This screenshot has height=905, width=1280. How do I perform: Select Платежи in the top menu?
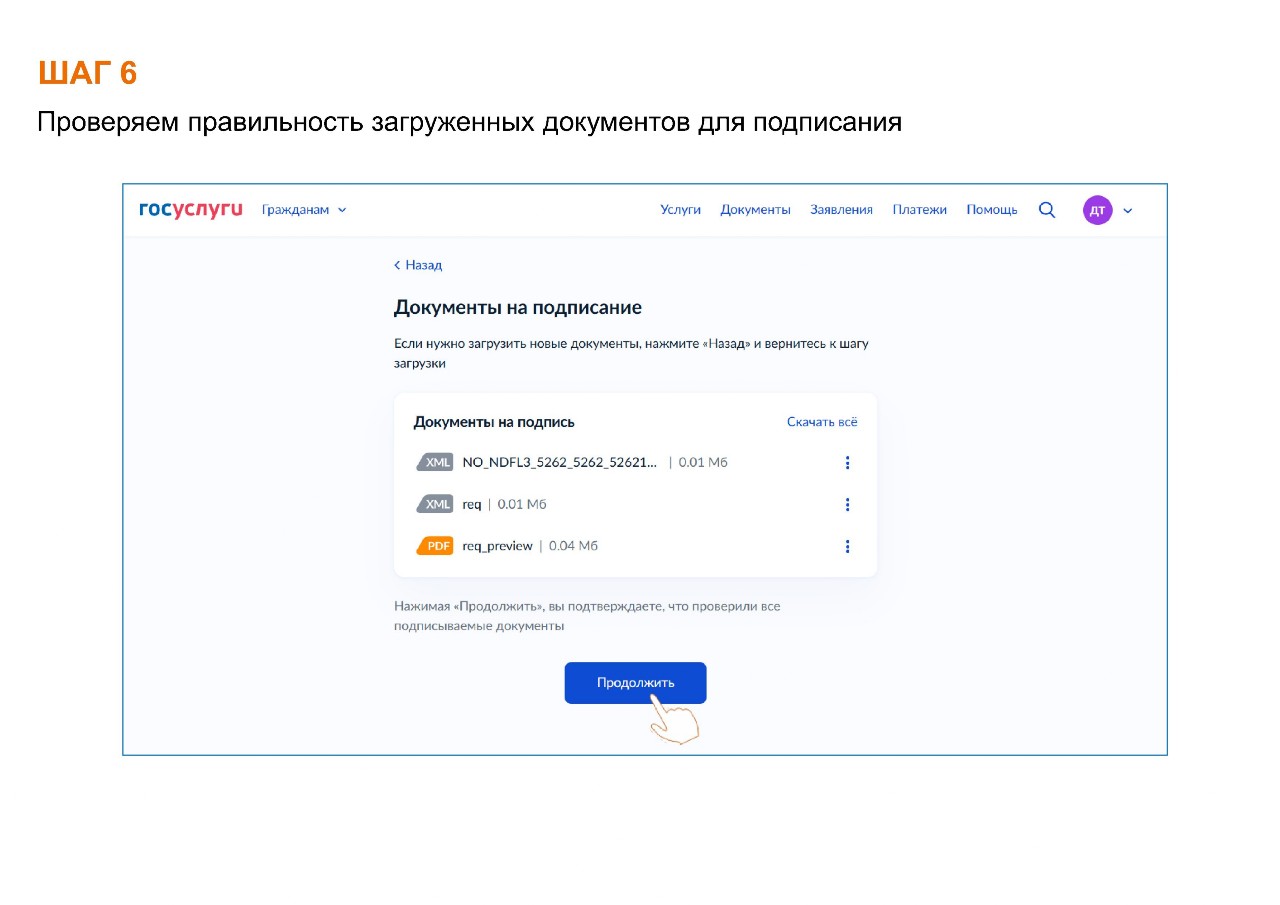tap(919, 210)
